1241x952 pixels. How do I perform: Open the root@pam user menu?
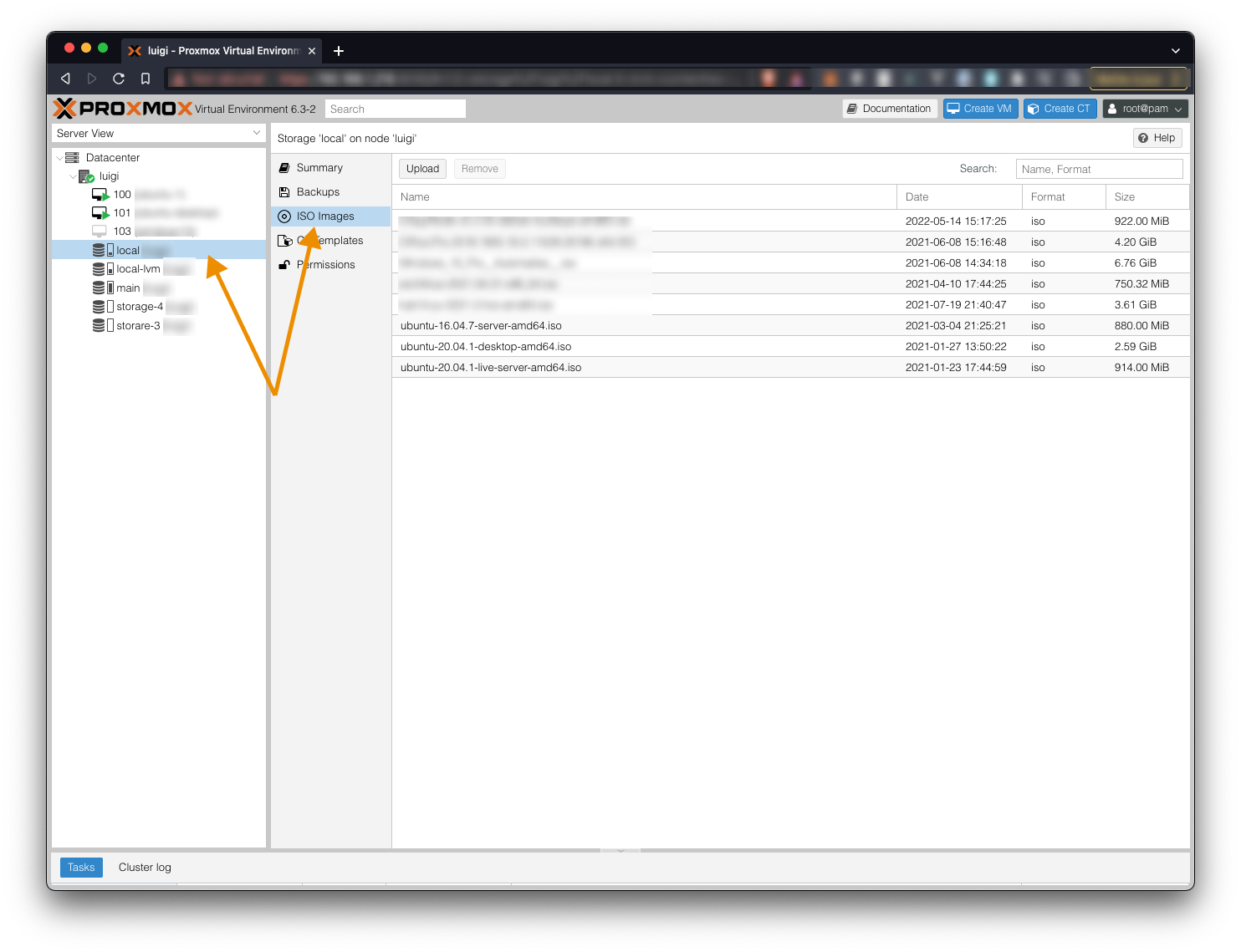[x=1145, y=109]
